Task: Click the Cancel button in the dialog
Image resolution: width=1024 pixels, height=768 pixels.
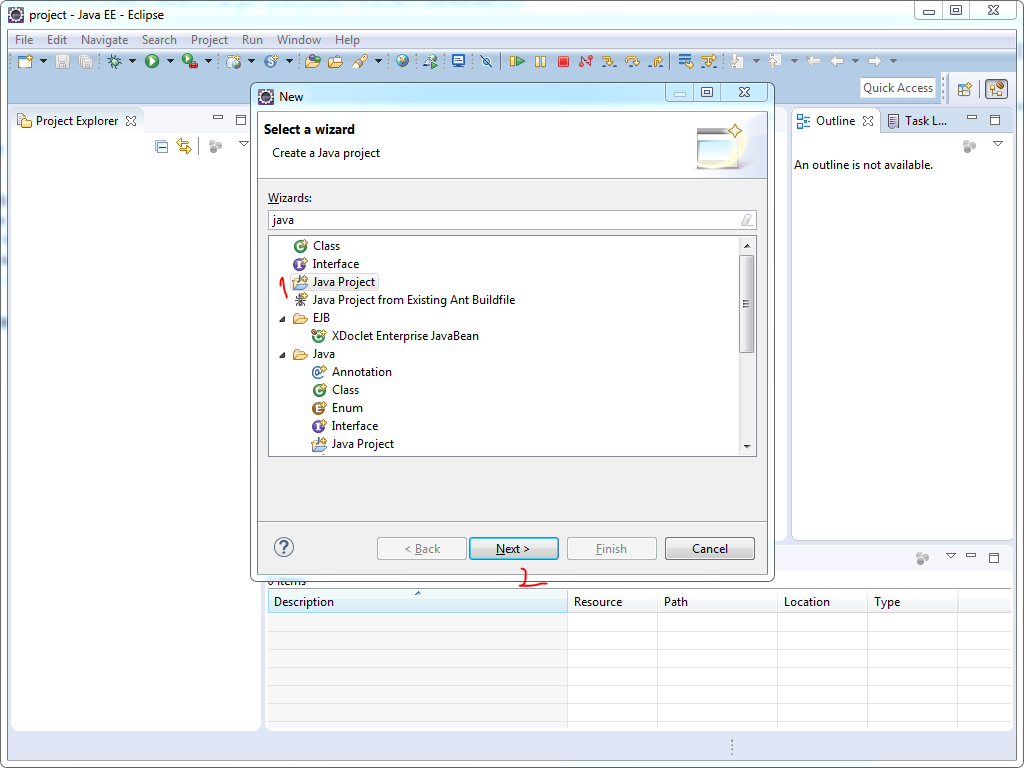Action: (709, 549)
